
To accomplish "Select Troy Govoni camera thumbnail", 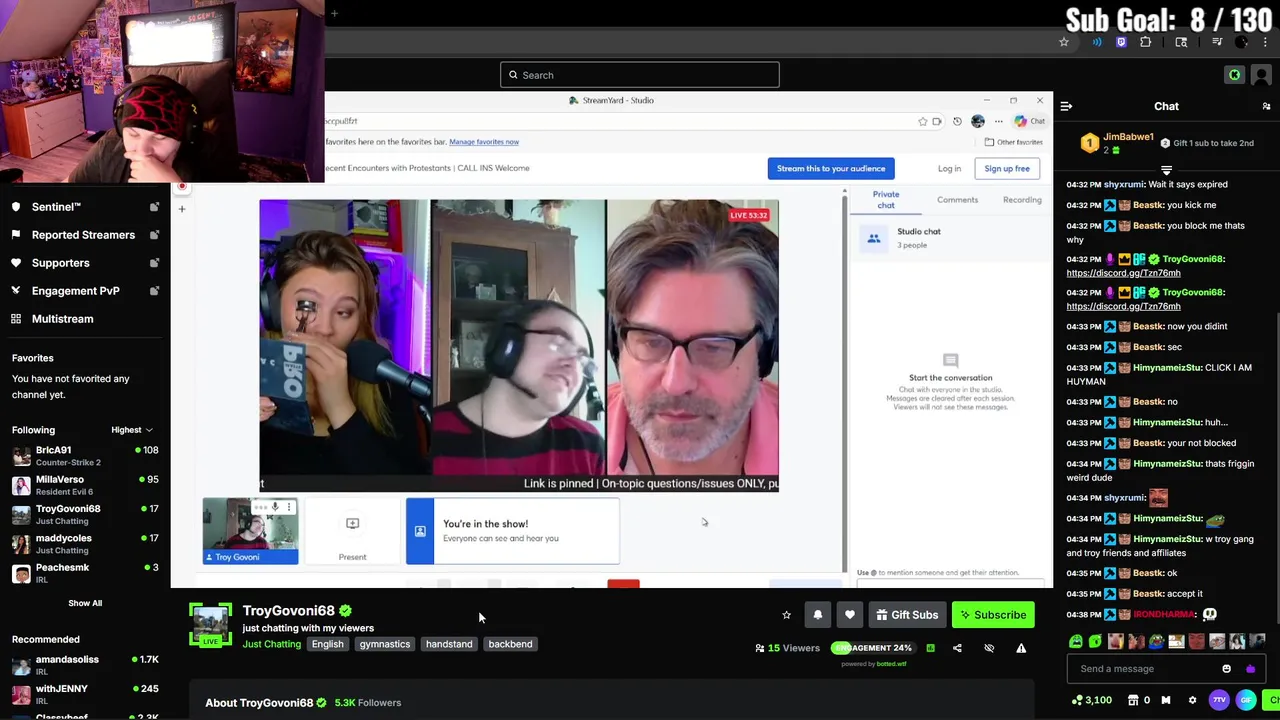I will [x=250, y=532].
